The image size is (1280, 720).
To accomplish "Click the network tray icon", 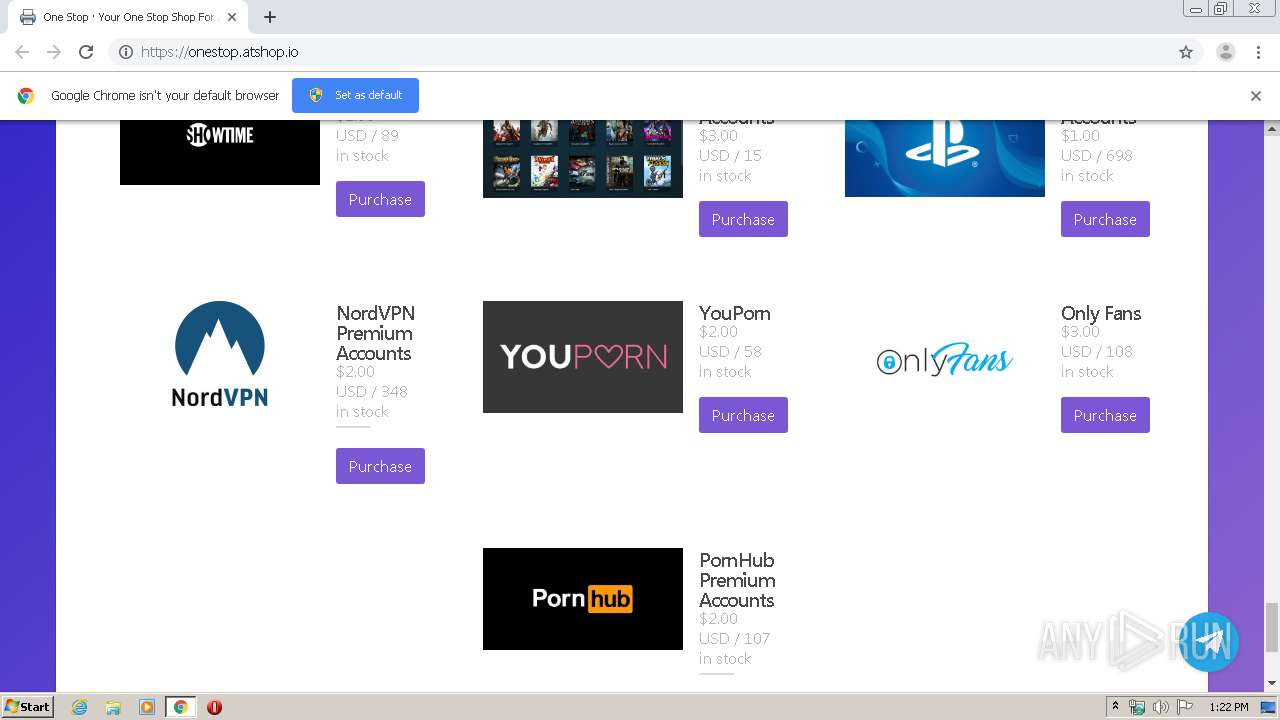I will tap(1137, 707).
